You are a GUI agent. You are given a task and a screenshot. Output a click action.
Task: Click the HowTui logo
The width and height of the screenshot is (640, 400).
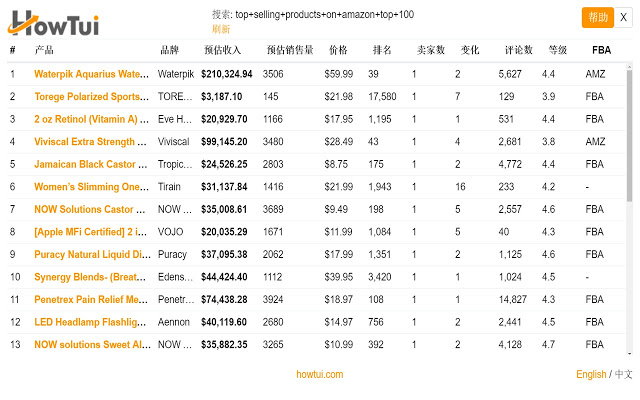tap(53, 23)
